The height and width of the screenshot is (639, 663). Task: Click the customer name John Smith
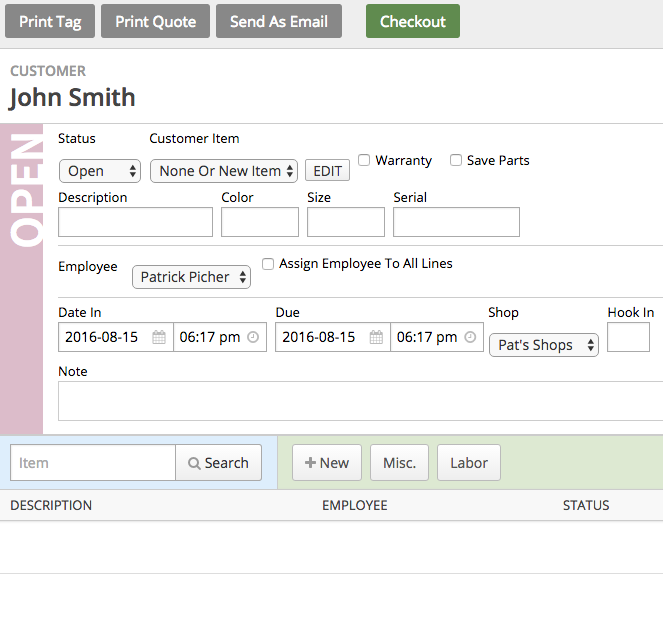[x=72, y=98]
